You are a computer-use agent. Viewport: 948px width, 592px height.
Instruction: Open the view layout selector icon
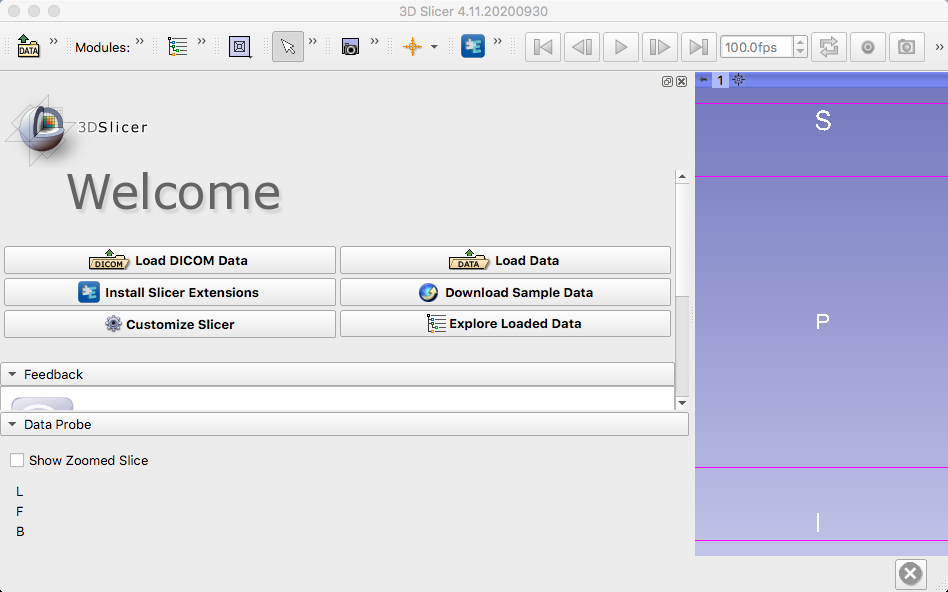240,47
